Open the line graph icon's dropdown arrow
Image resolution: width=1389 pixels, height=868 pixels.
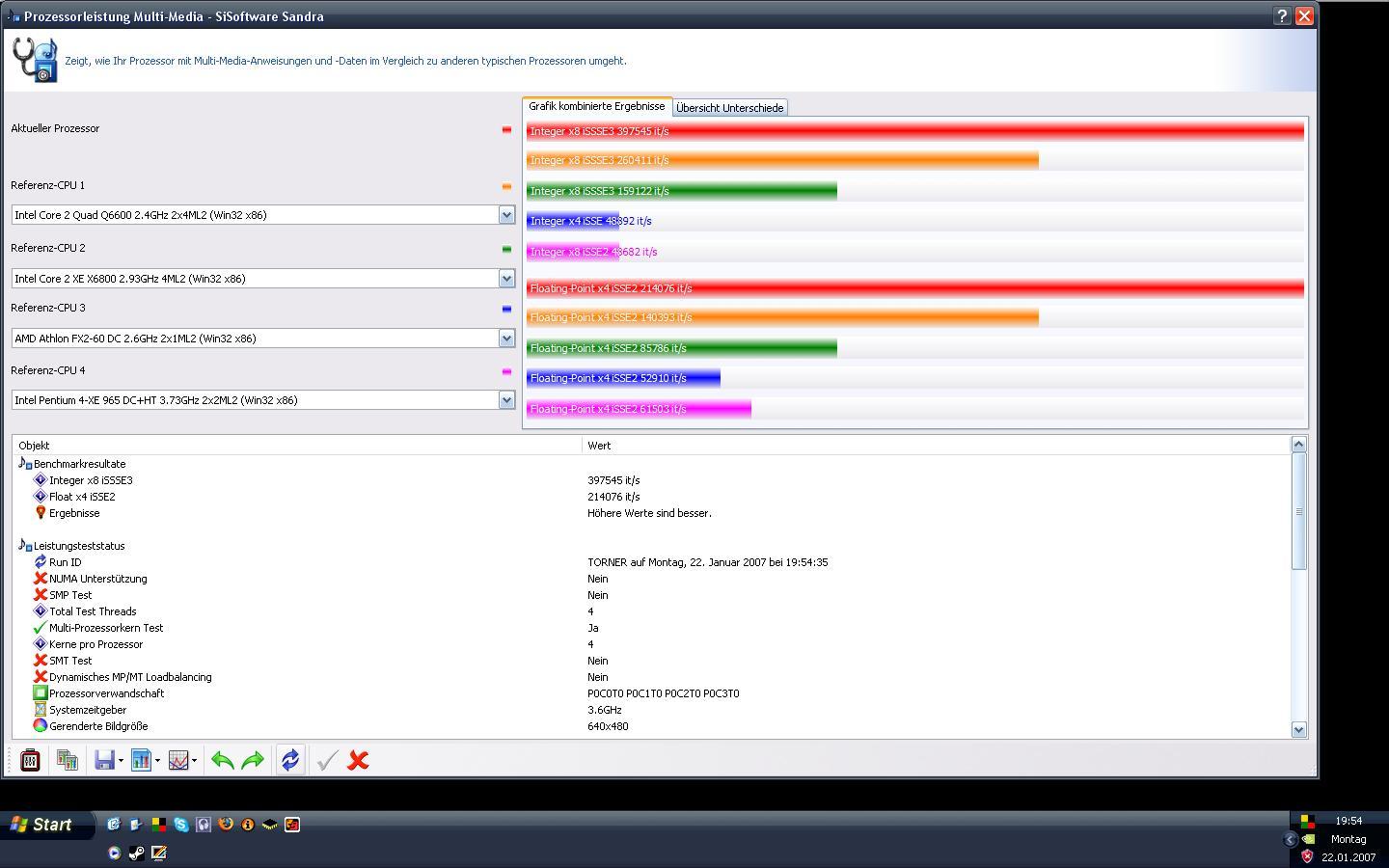click(x=195, y=761)
